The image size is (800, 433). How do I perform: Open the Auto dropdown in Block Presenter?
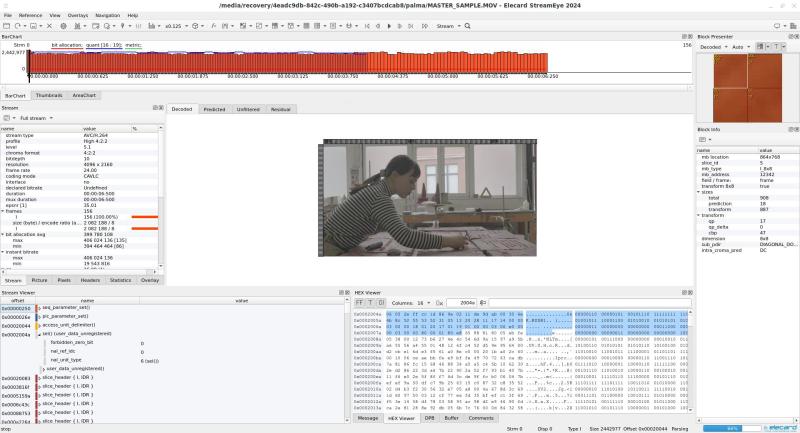[741, 47]
